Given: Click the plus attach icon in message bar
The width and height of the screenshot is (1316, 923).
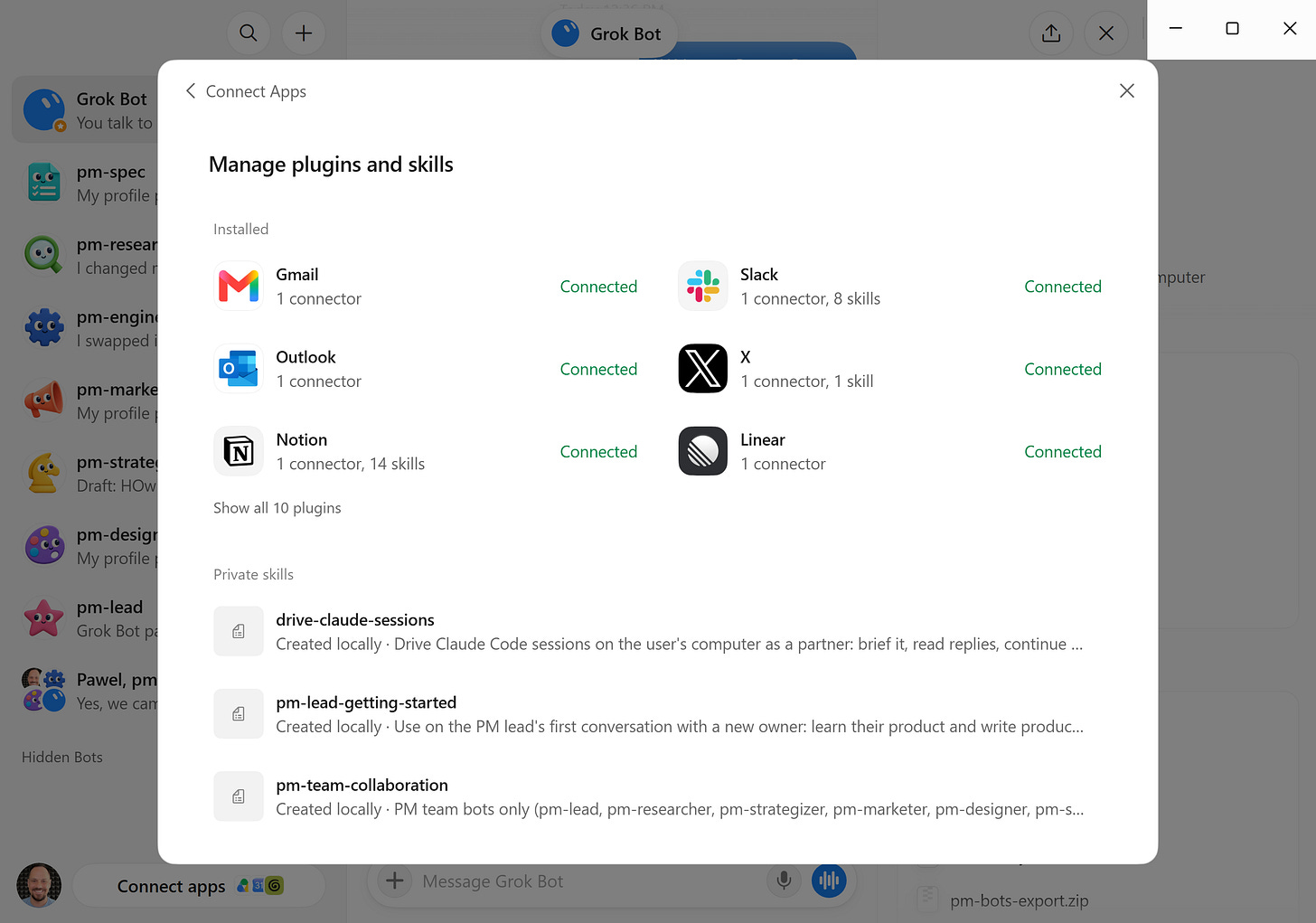Looking at the screenshot, I should [x=395, y=880].
